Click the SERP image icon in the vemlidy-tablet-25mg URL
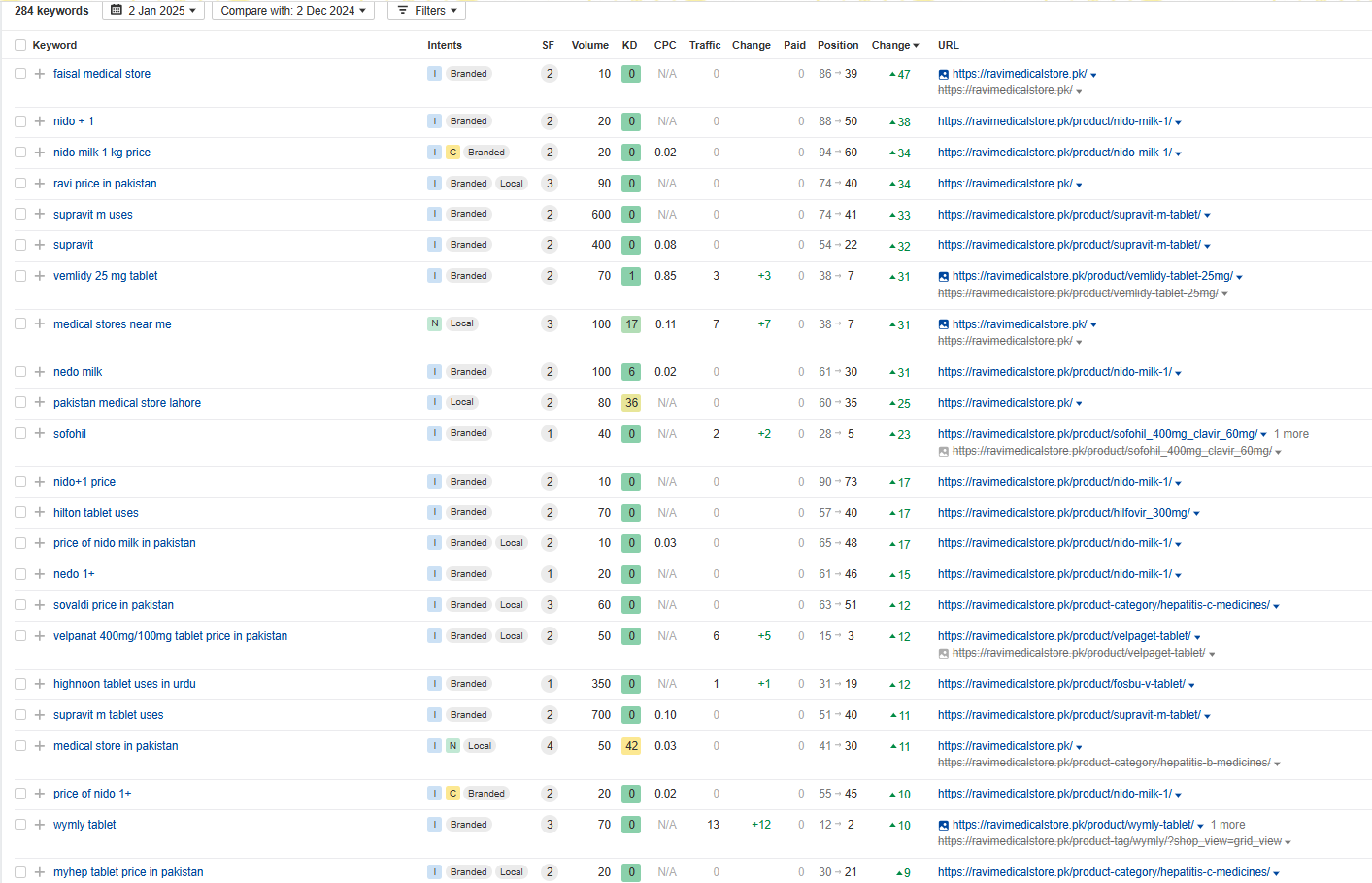Screen dimensions: 1372x883 944,277
